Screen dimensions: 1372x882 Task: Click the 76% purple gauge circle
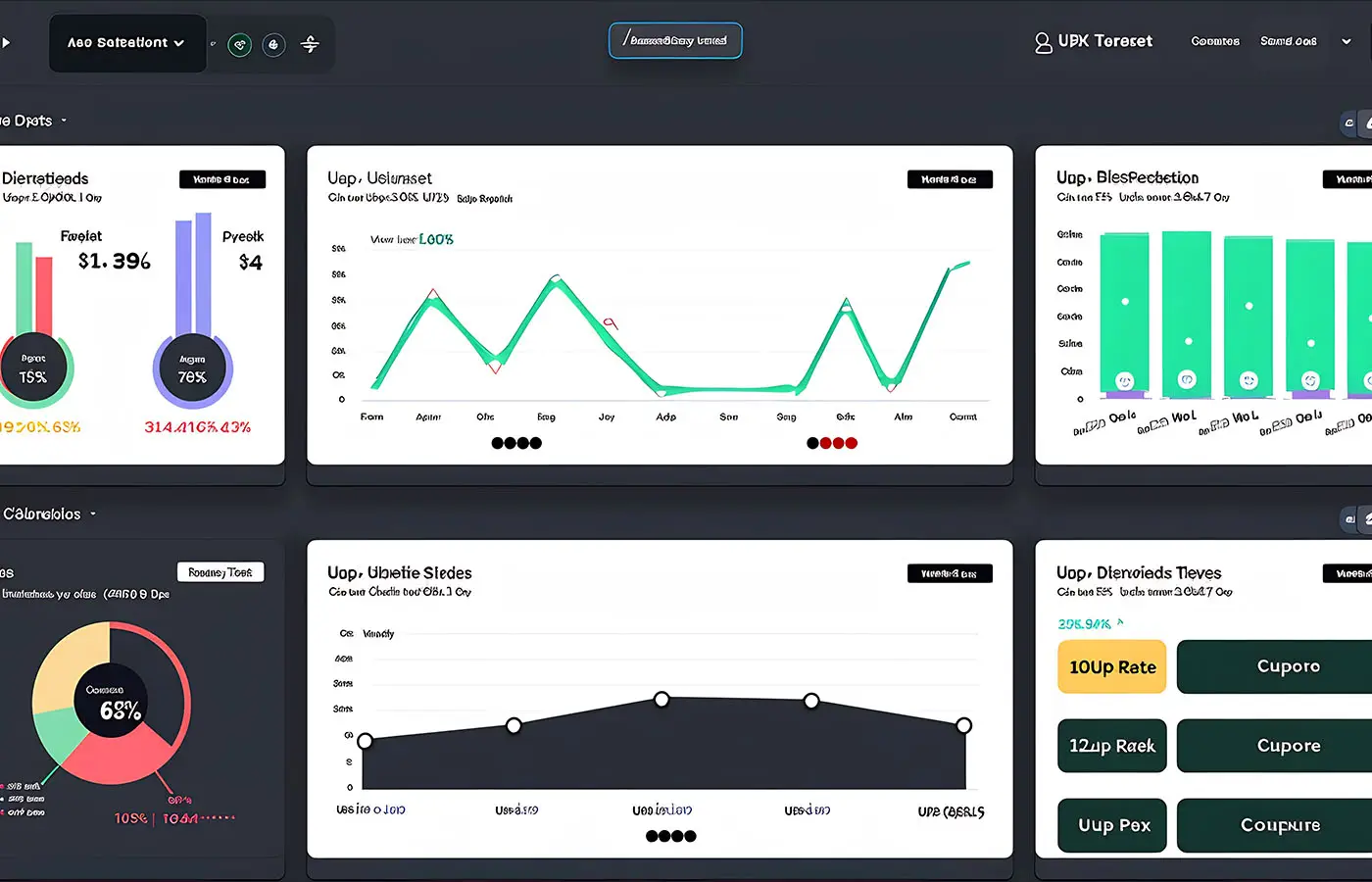click(x=192, y=370)
